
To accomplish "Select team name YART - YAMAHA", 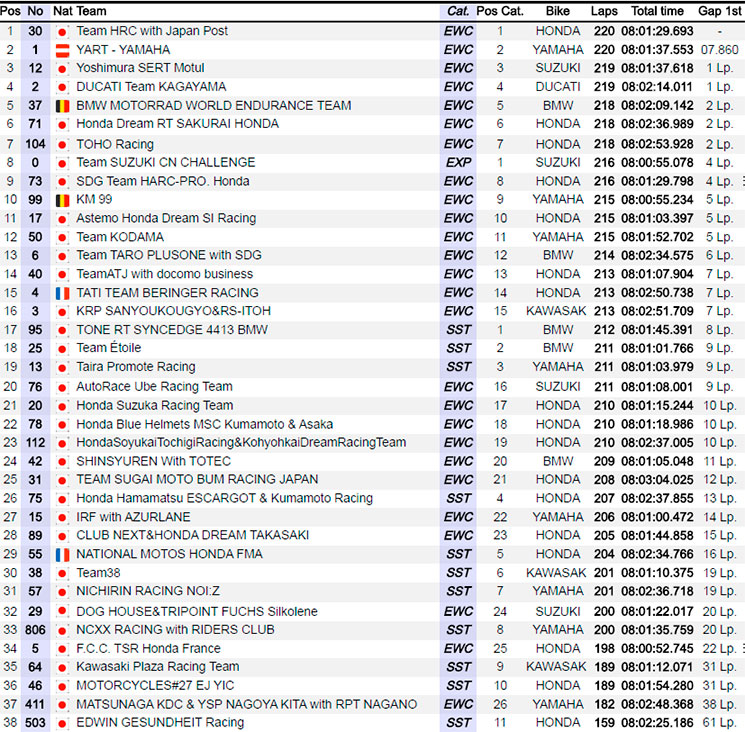I will [123, 50].
